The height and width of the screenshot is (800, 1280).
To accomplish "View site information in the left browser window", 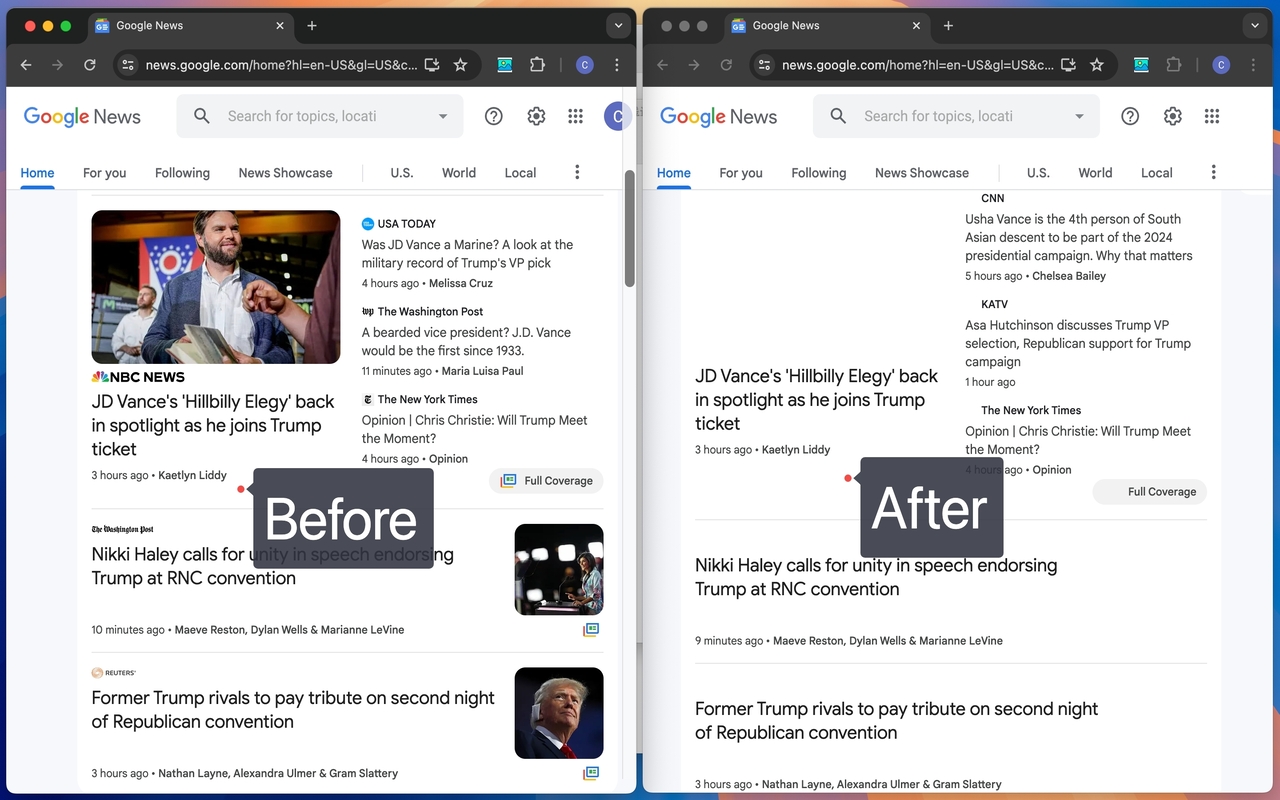I will (x=127, y=65).
